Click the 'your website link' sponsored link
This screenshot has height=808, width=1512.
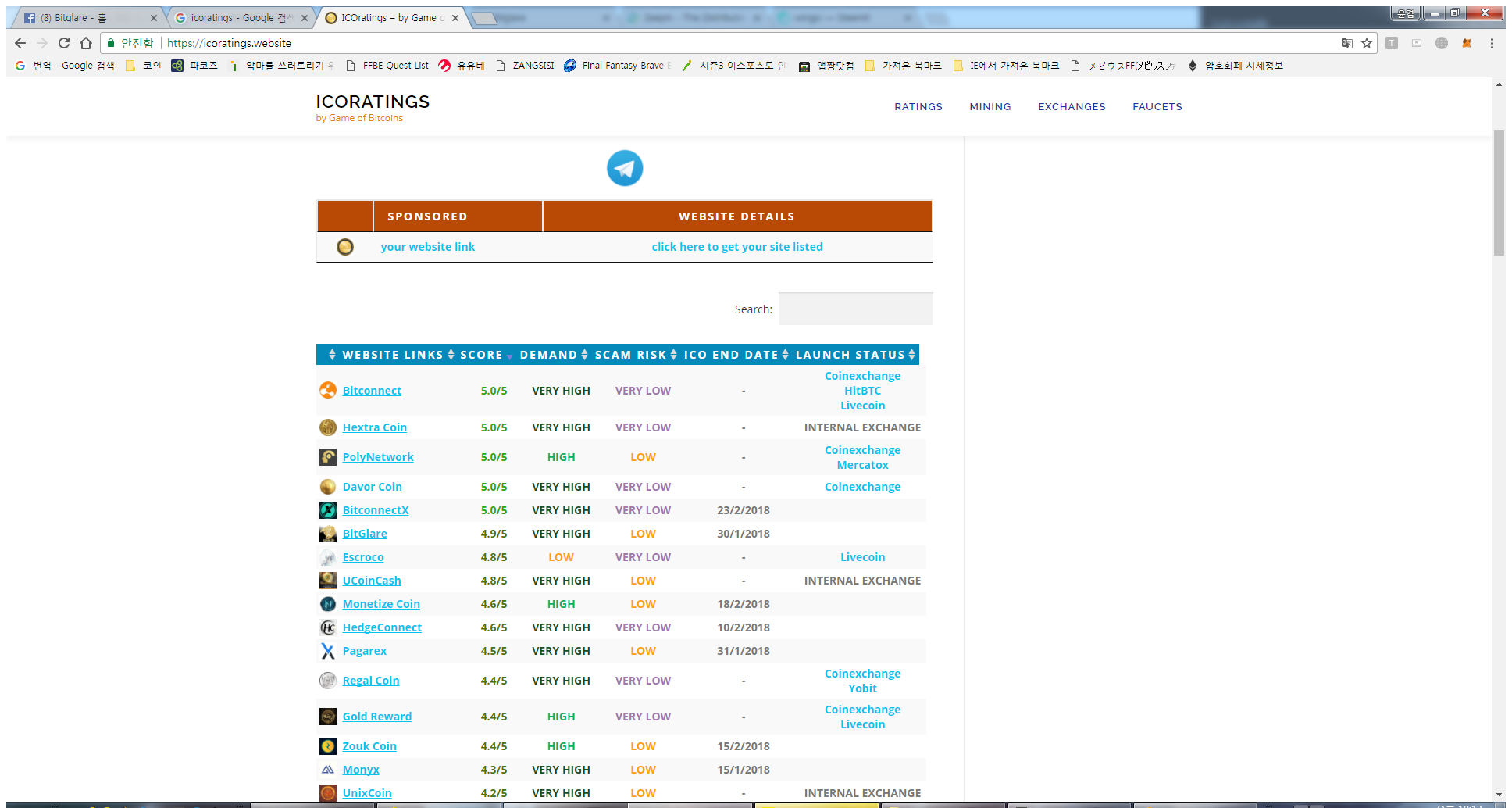(x=427, y=247)
